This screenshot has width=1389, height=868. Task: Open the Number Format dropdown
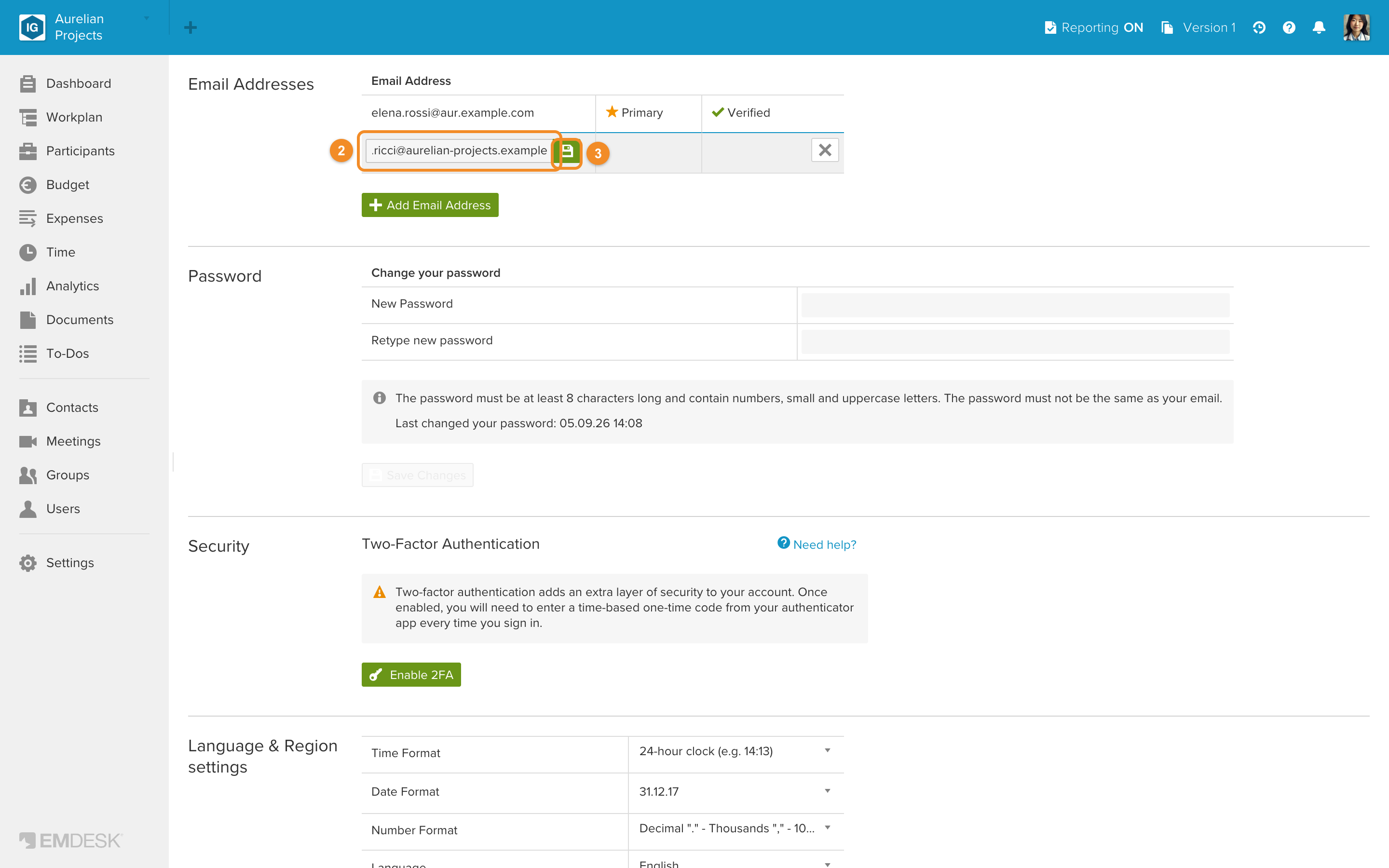click(x=736, y=828)
